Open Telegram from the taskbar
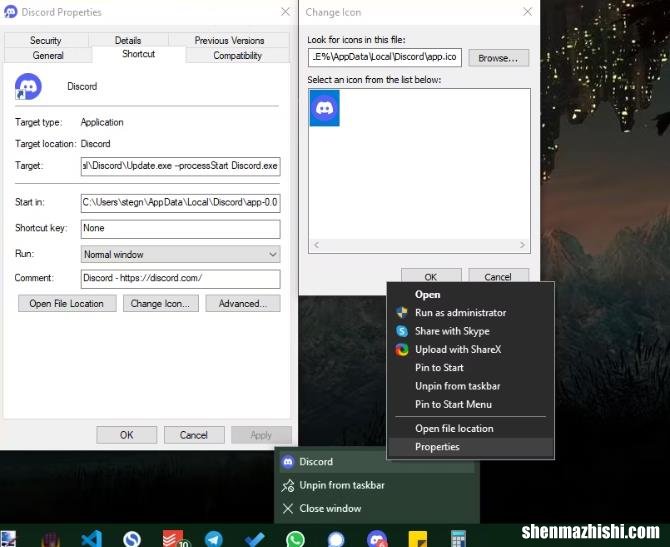The image size is (670, 547). tap(213, 539)
